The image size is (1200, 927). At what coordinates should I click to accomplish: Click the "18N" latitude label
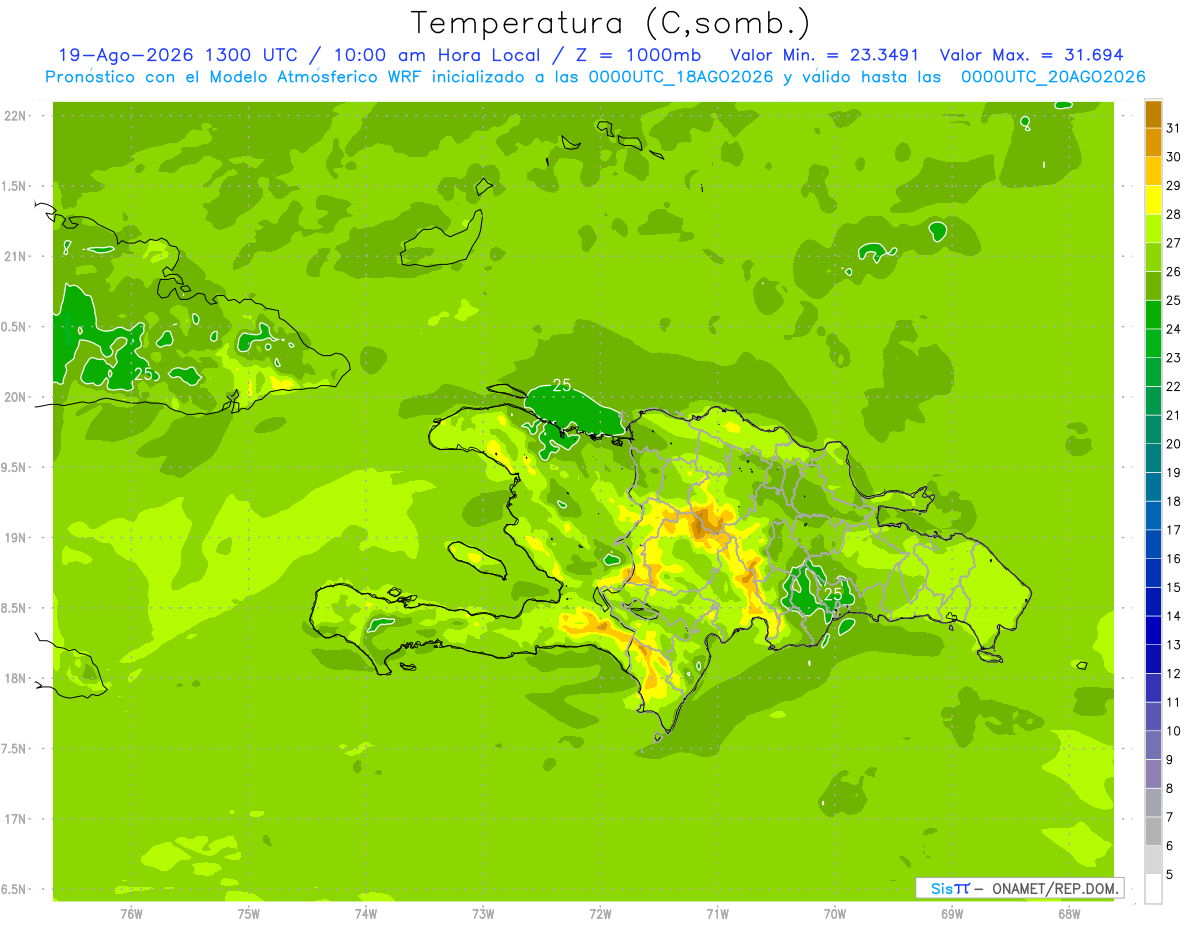coord(17,678)
